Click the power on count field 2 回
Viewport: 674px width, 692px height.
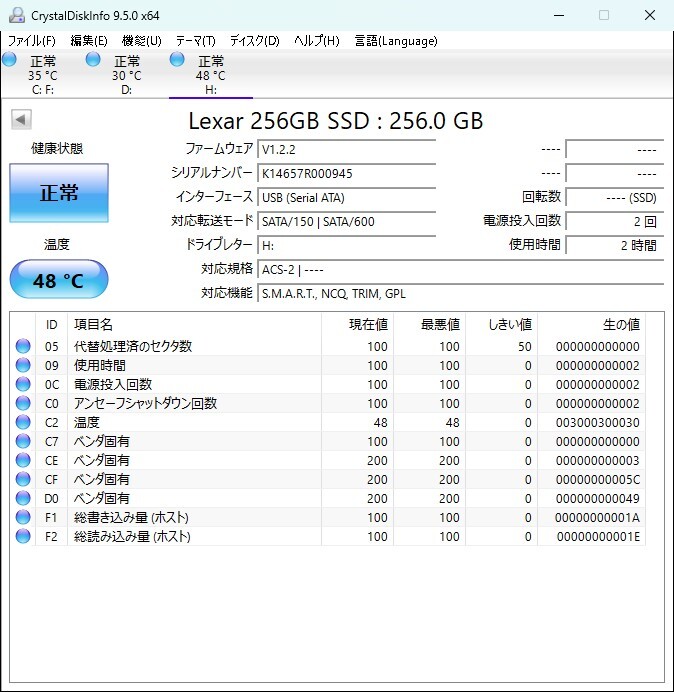coord(614,221)
